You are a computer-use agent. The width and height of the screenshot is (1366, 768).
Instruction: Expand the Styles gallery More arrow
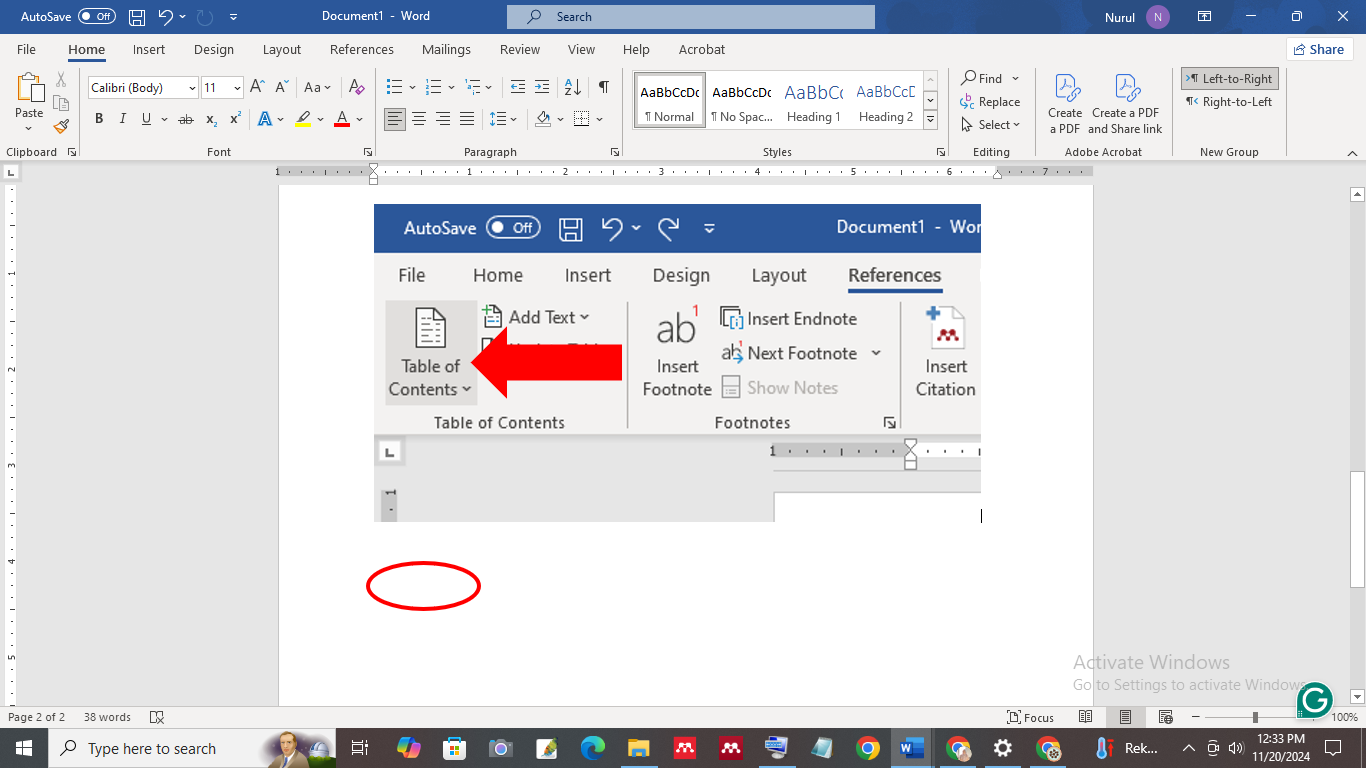click(930, 119)
